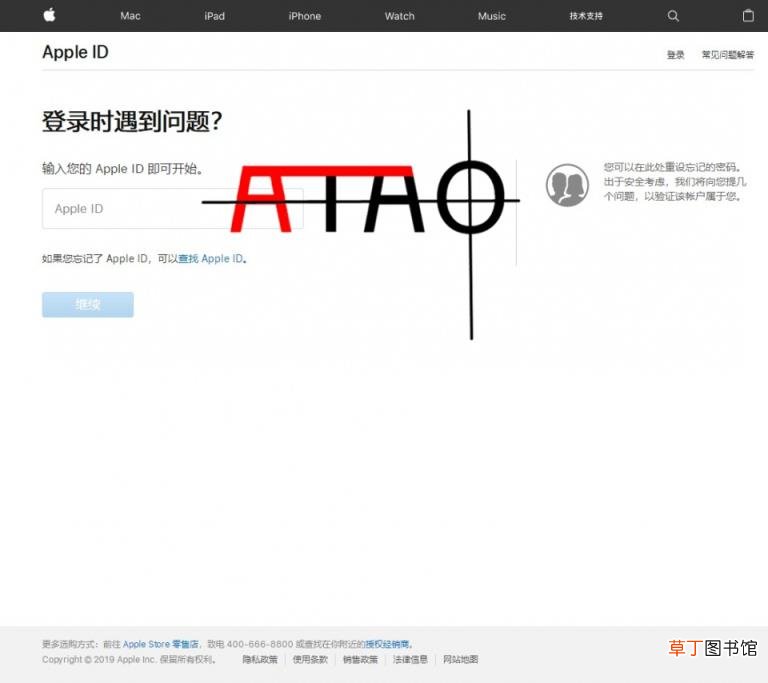Open the 技术支持 menu item

pyautogui.click(x=586, y=16)
